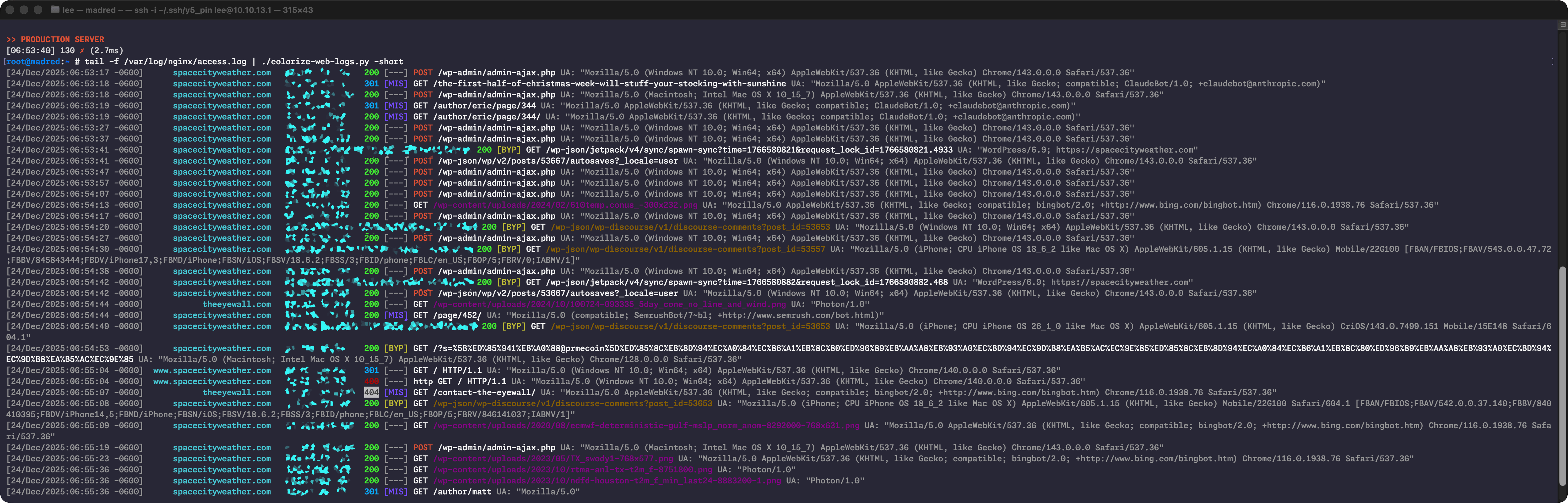Click the /page/452/ request path
1568x503 pixels.
coord(457,315)
